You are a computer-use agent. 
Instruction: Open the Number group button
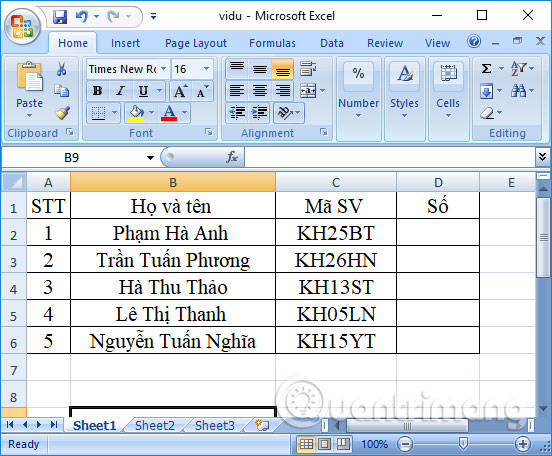point(358,99)
